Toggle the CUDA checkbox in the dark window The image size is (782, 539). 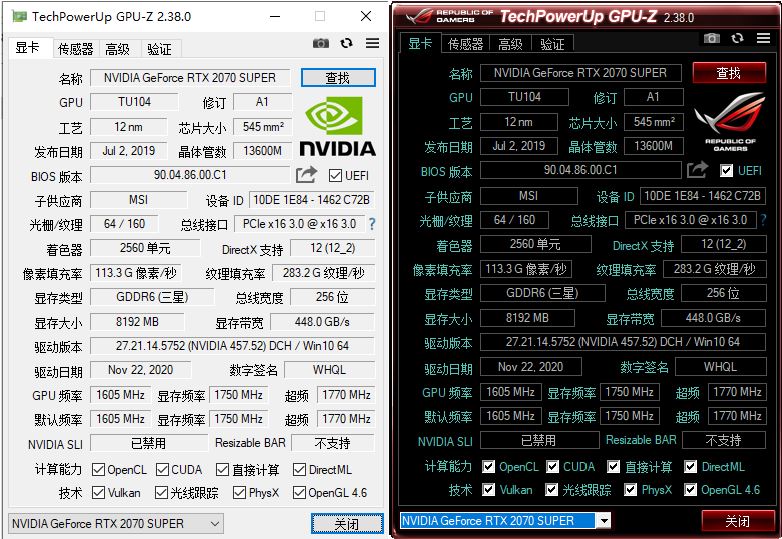pos(552,467)
